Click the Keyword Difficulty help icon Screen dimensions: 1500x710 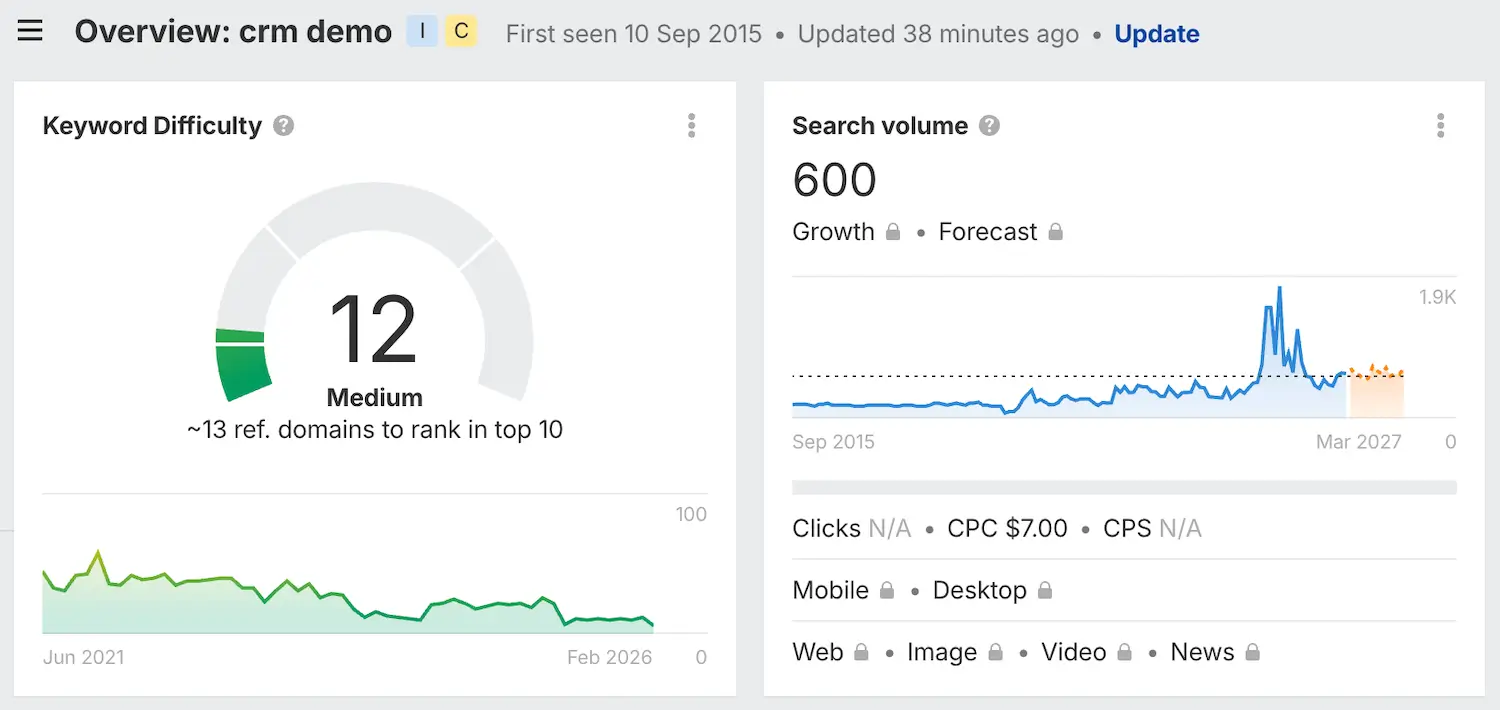click(x=284, y=126)
